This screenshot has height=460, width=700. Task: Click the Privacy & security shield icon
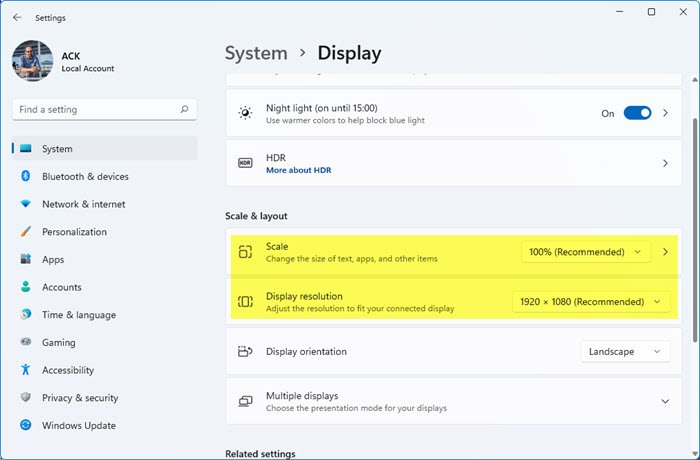[26, 398]
